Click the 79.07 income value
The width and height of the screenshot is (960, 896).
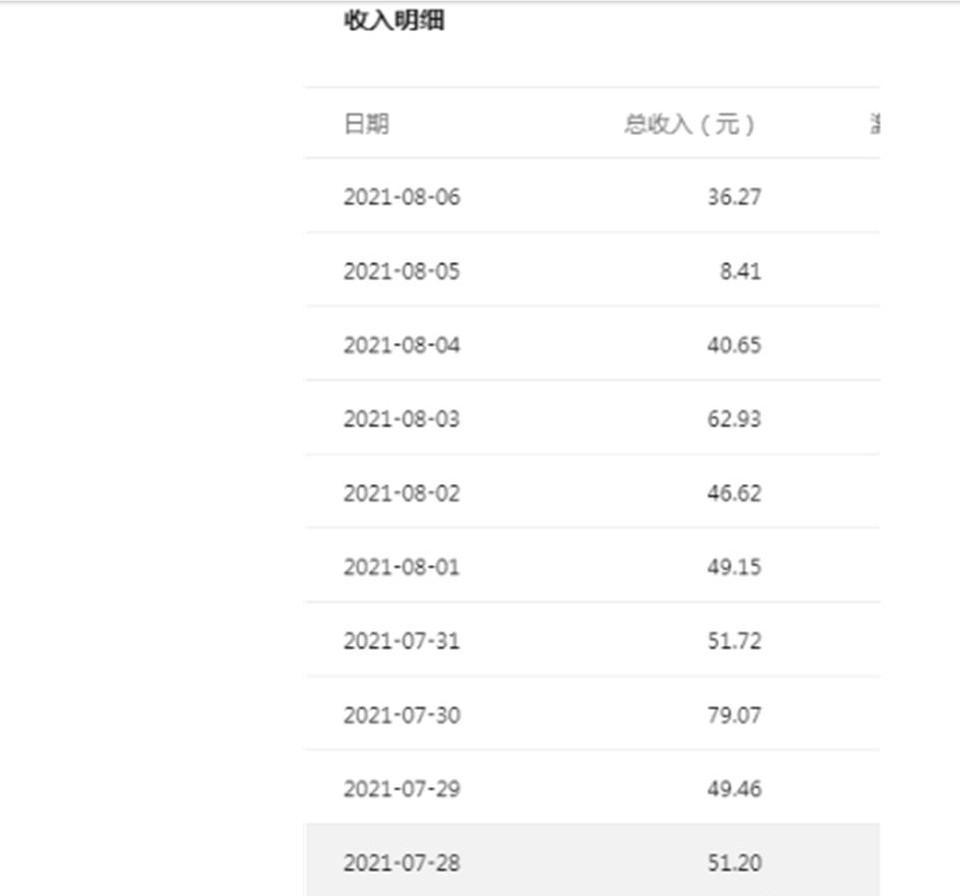(734, 715)
